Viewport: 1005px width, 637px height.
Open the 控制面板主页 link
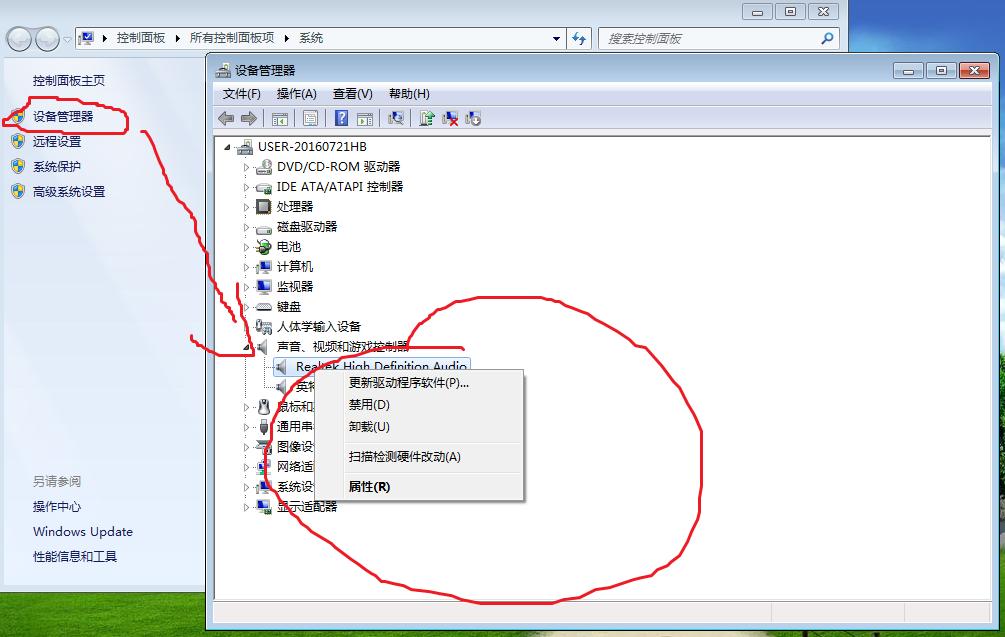(69, 81)
